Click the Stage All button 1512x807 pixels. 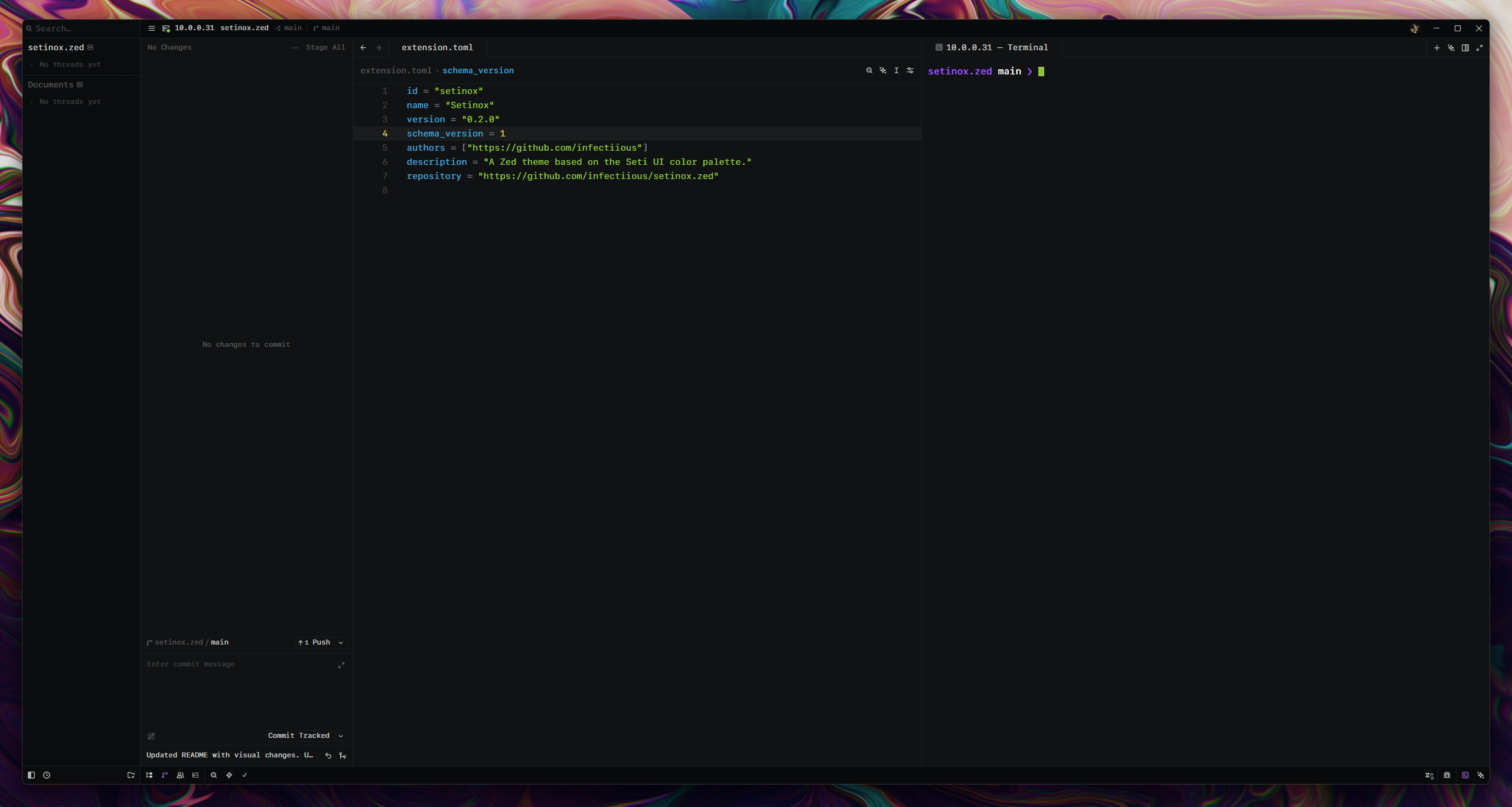[x=325, y=47]
